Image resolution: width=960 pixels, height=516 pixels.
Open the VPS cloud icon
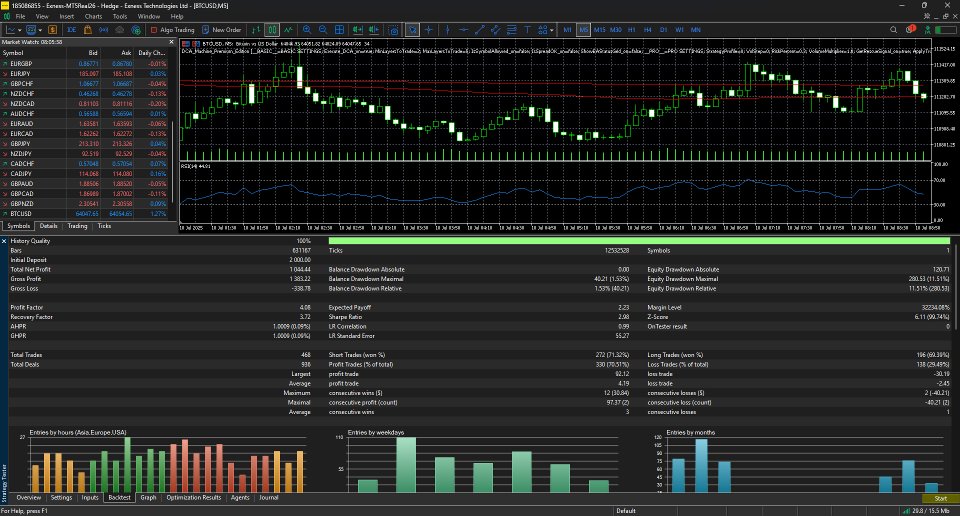tap(119, 29)
